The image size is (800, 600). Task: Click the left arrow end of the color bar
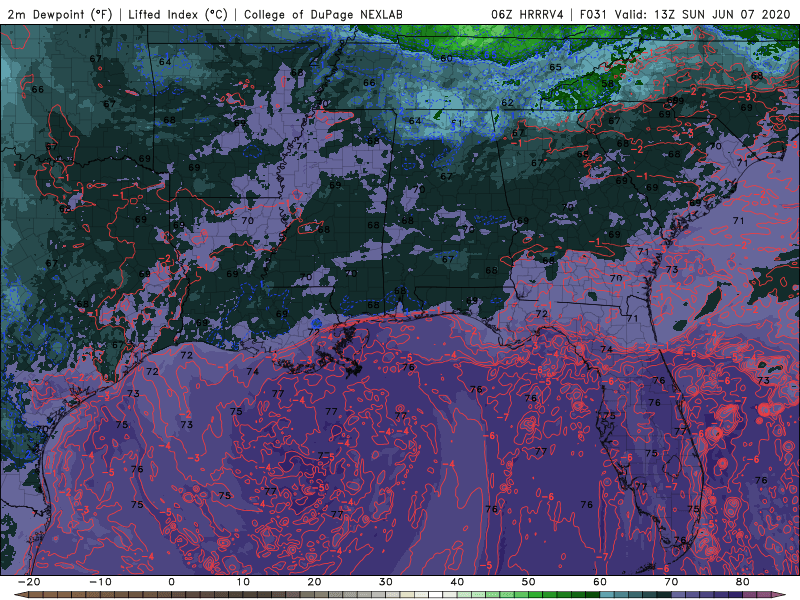pos(20,595)
